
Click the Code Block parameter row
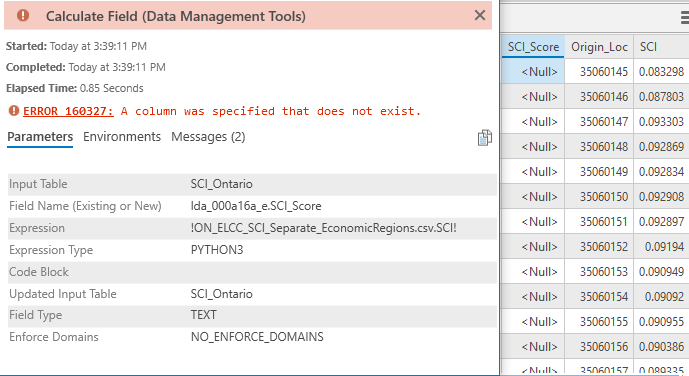pos(252,272)
